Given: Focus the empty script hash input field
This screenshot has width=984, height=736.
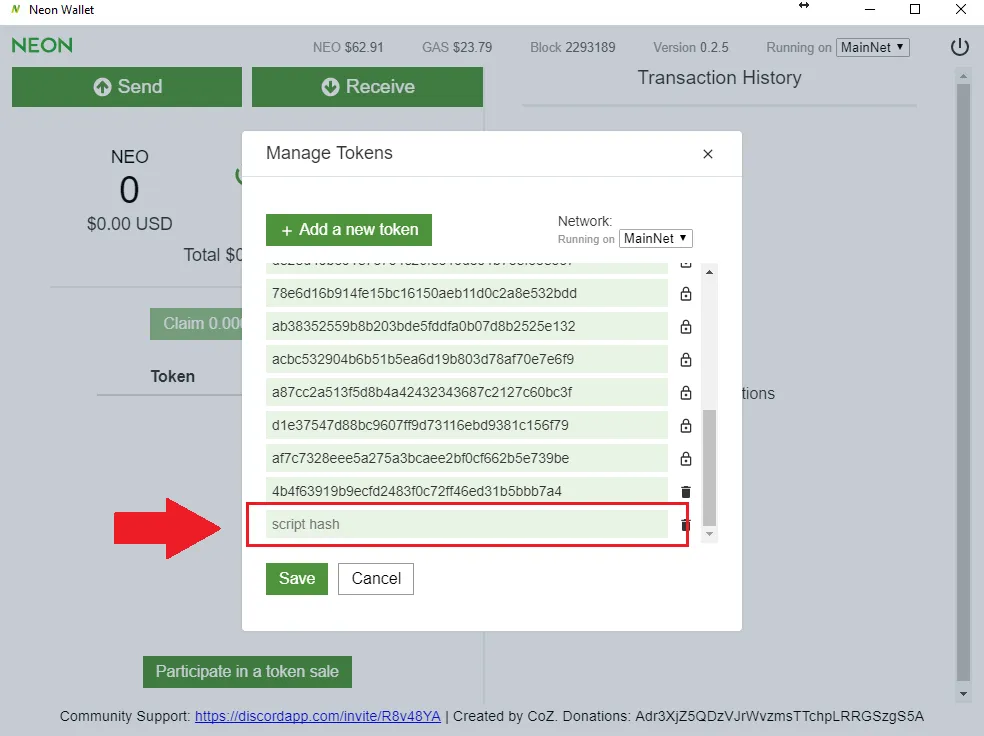Looking at the screenshot, I should [x=467, y=524].
